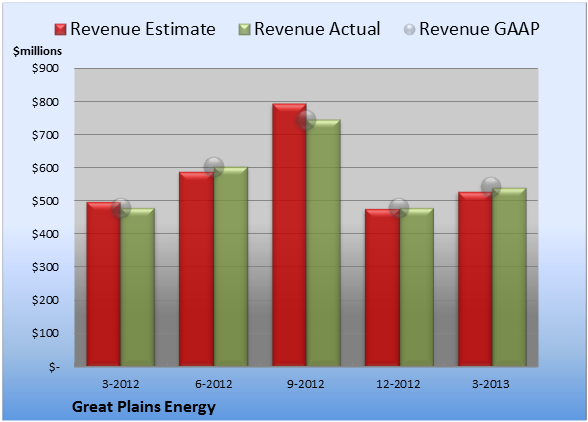
Task: Click the 3-2013 x-axis label
Action: pyautogui.click(x=490, y=384)
